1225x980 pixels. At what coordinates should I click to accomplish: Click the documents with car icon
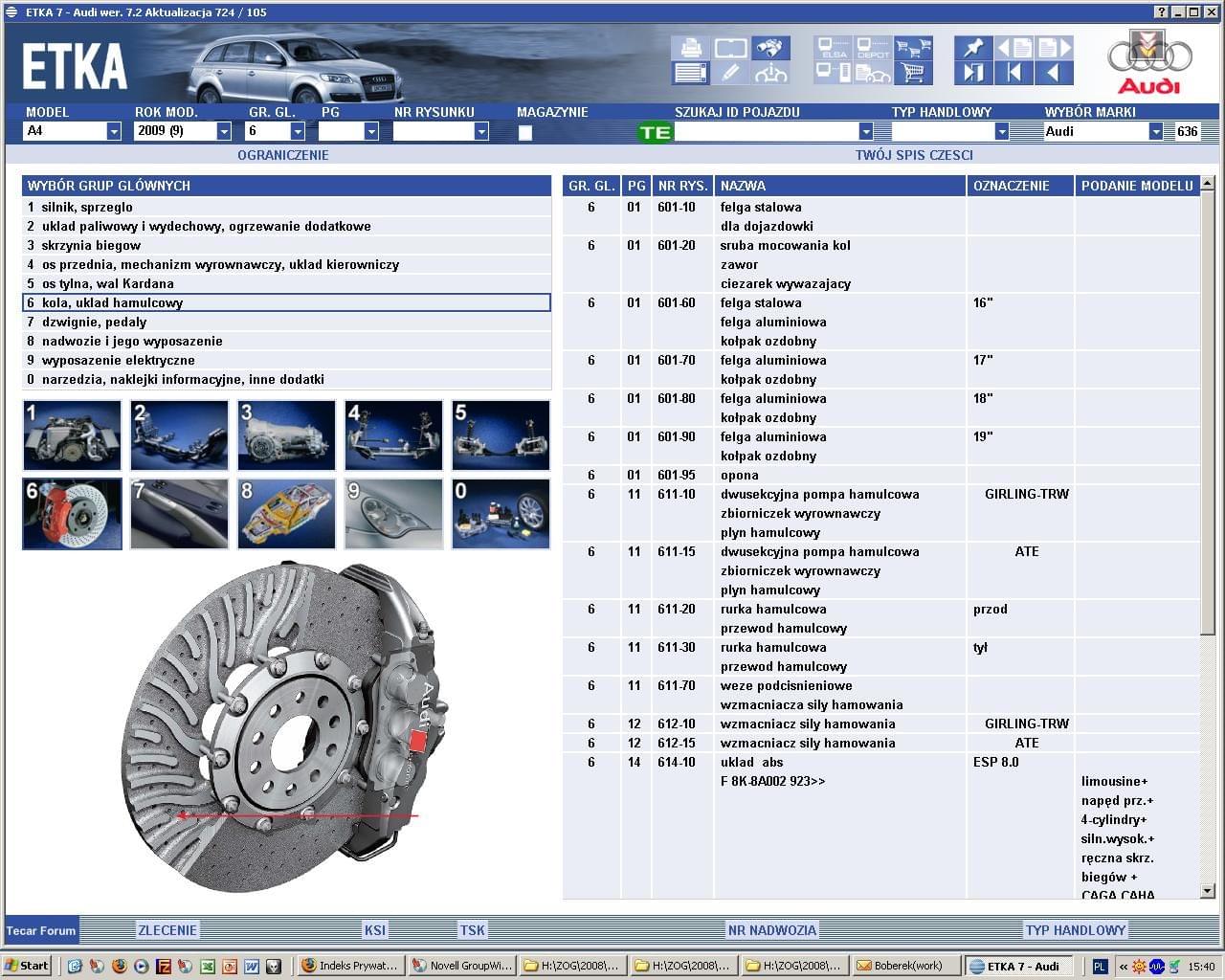click(x=873, y=73)
